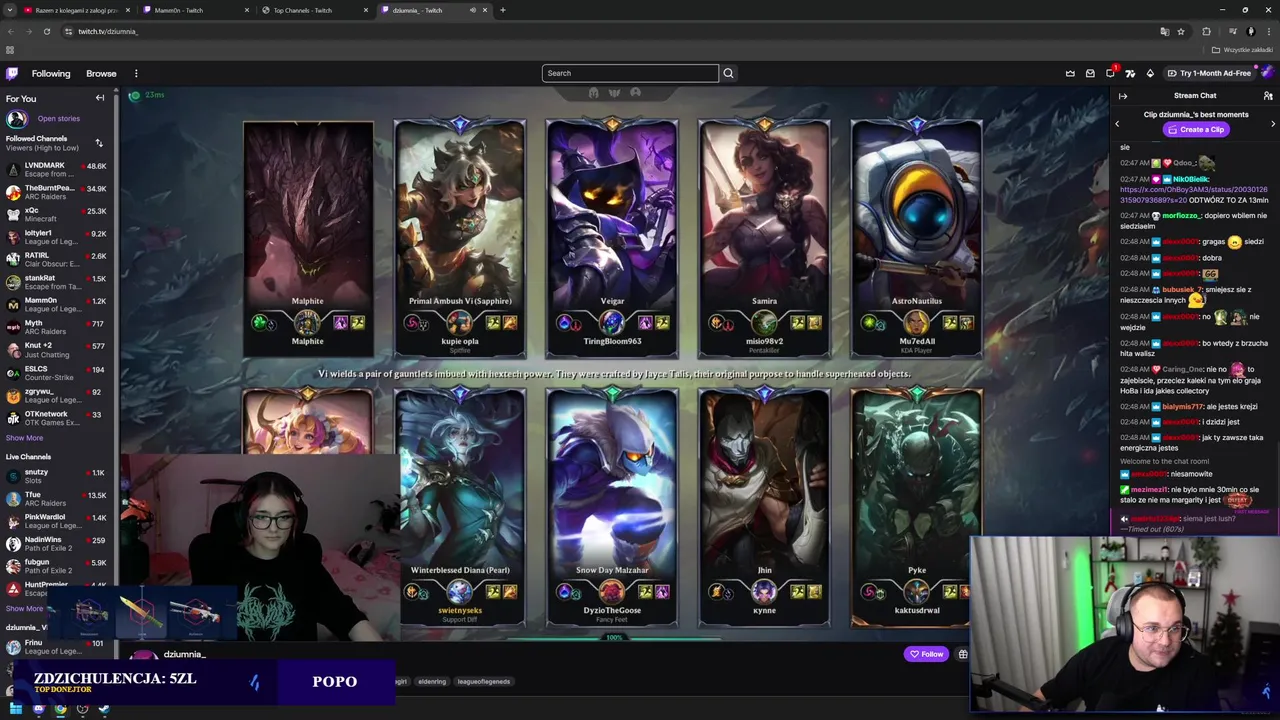The image size is (1280, 720).
Task: Open OTKnetwork channel in sidebar
Action: tap(57, 418)
